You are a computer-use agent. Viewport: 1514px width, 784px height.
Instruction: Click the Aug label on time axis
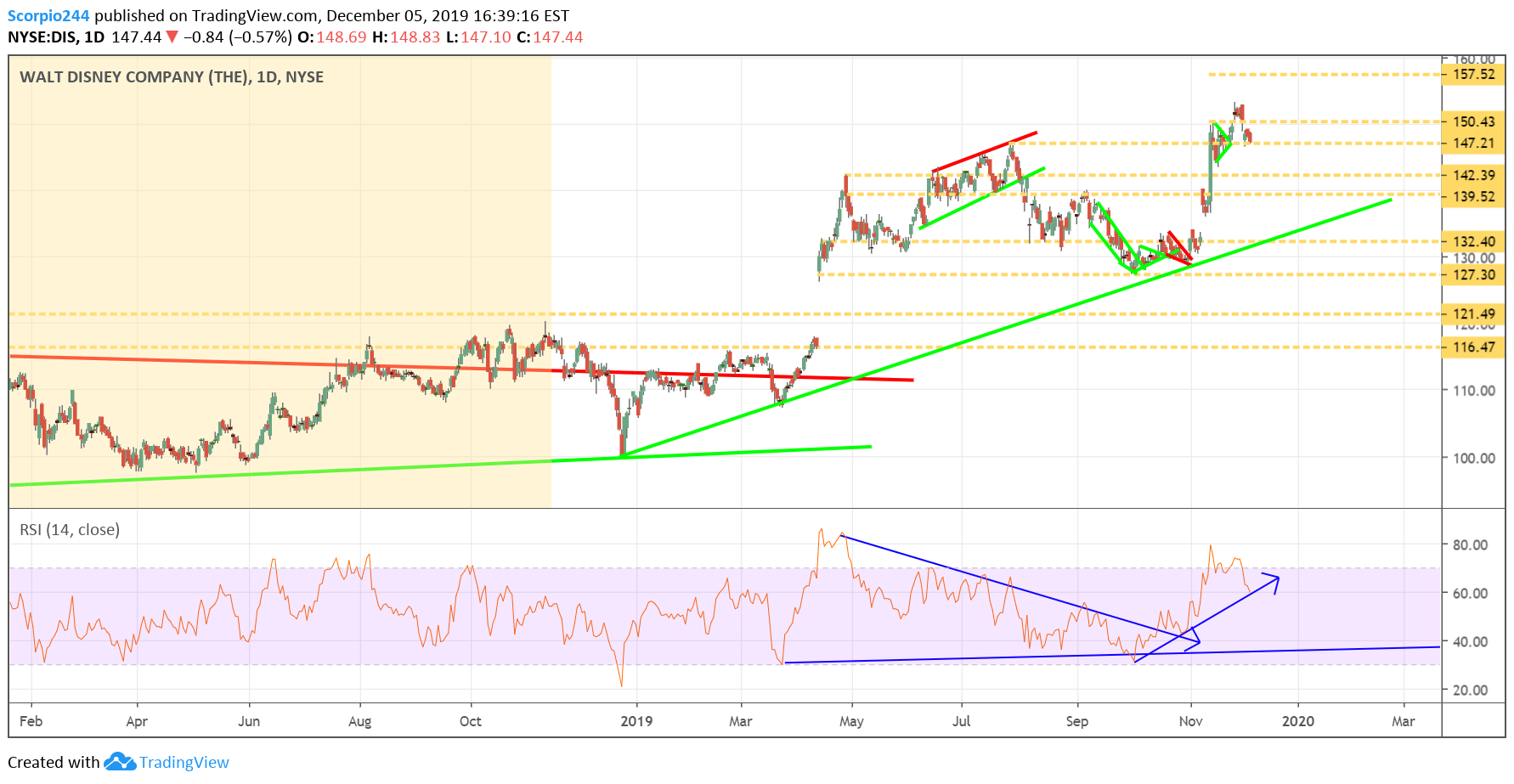pyautogui.click(x=359, y=721)
